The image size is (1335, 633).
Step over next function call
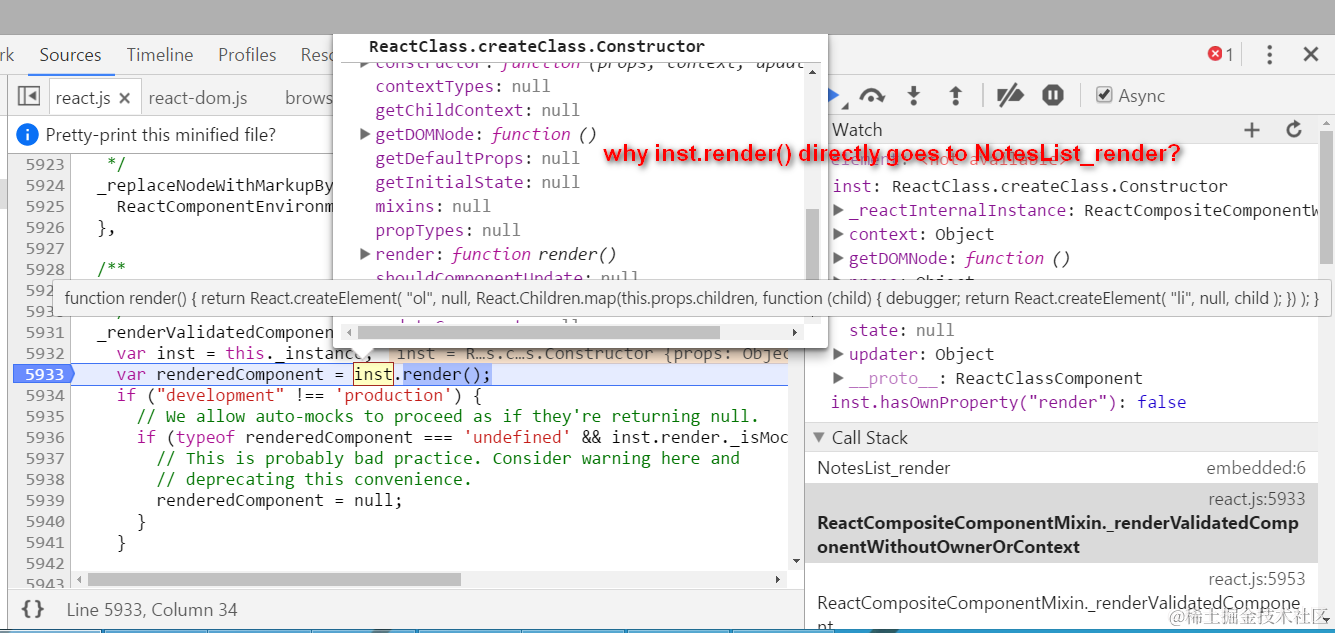(872, 96)
